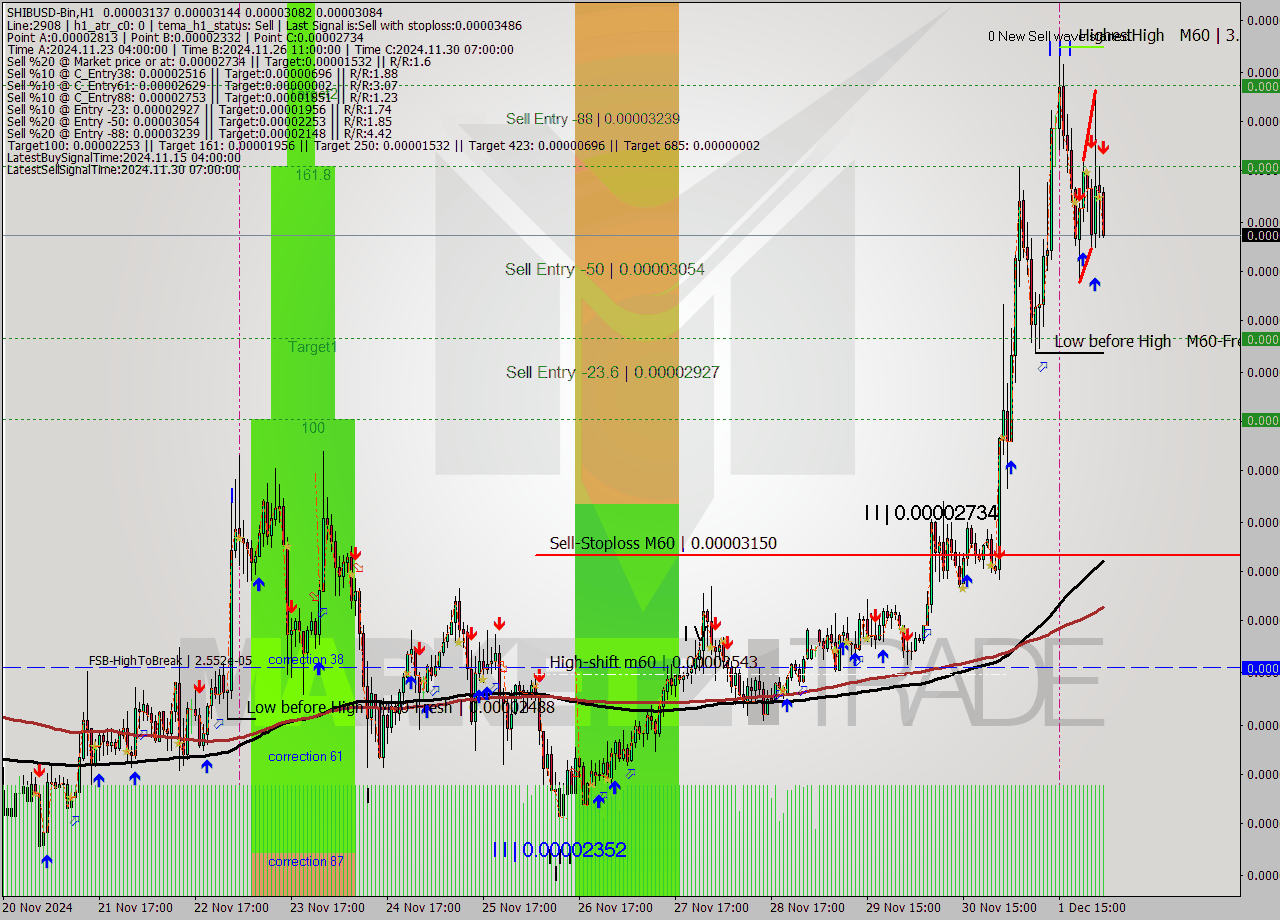Click the black current-price tag on price axis
1280x920 pixels.
tap(1260, 235)
